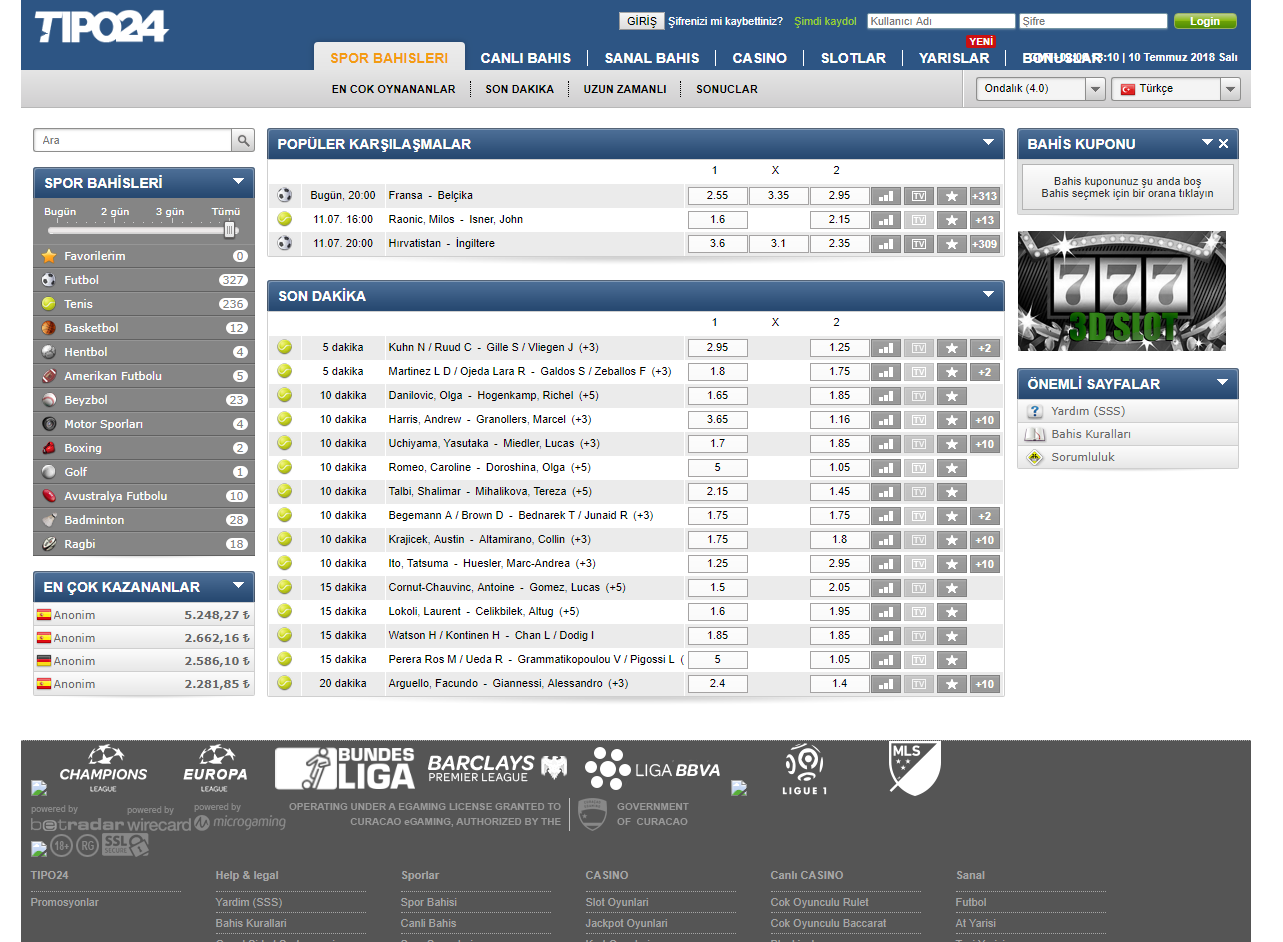
Task: Click the time range slider handle
Action: point(230,230)
